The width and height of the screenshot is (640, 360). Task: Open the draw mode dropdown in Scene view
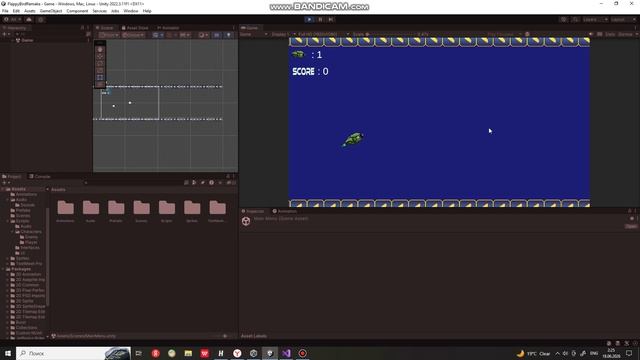pos(203,35)
